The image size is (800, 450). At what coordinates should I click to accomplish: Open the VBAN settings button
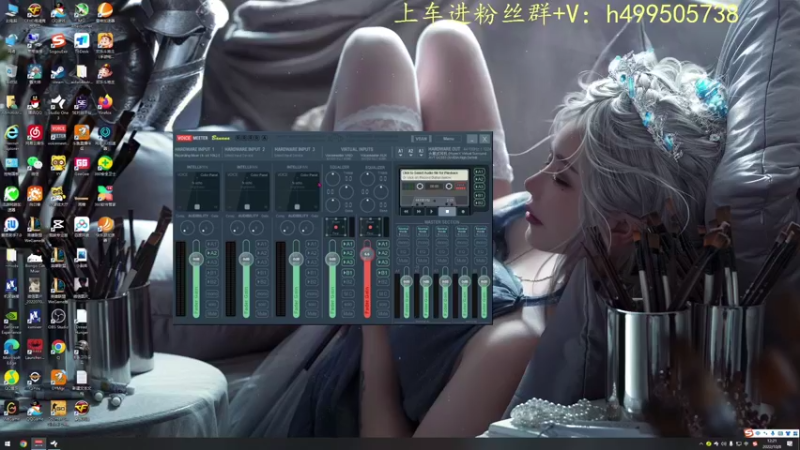pyautogui.click(x=421, y=139)
